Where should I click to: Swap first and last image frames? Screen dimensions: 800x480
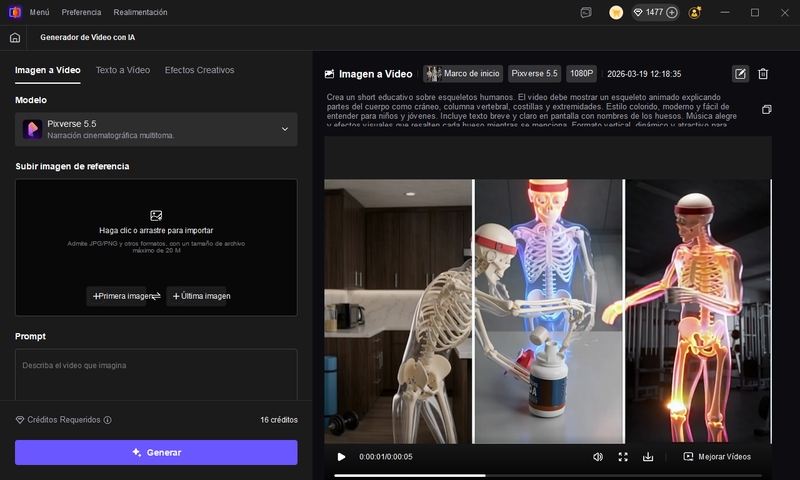point(156,296)
